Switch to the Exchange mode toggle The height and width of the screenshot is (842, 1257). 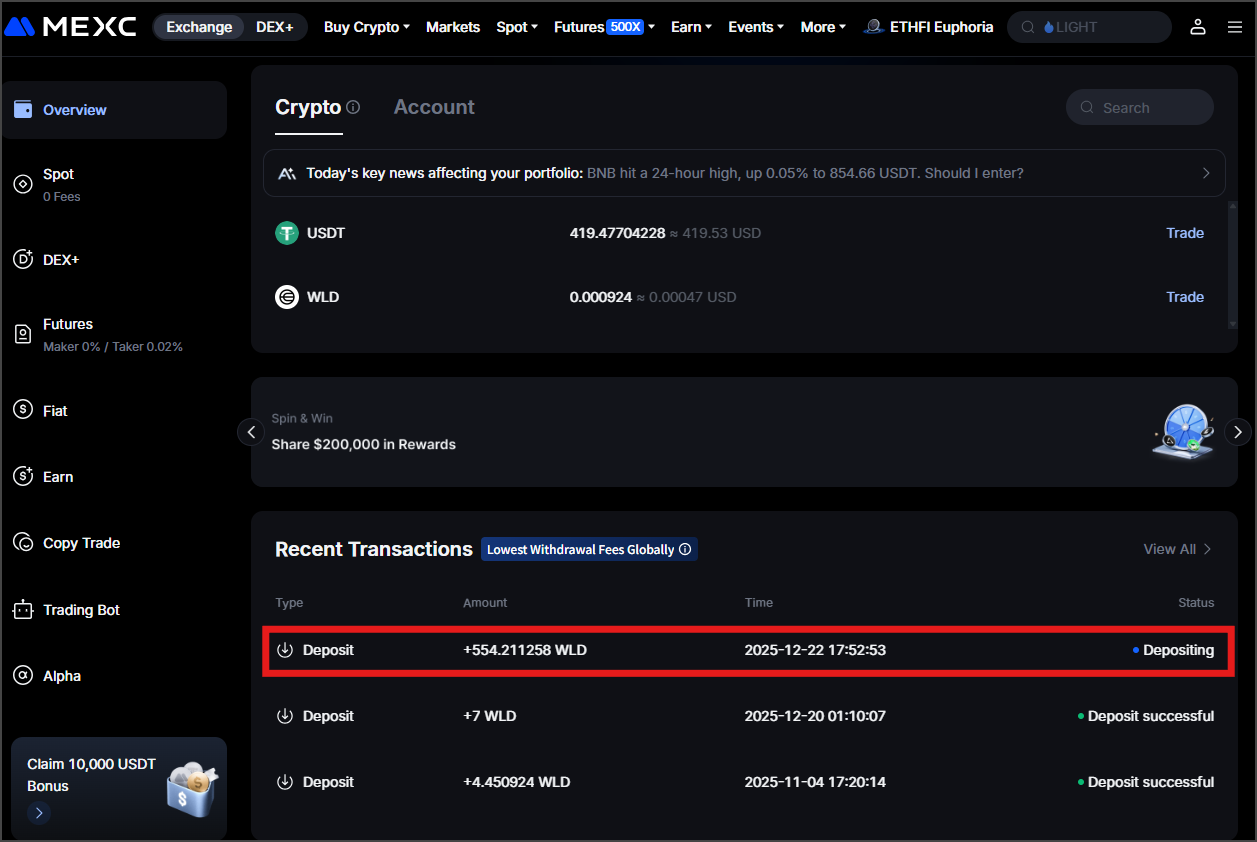(x=199, y=27)
